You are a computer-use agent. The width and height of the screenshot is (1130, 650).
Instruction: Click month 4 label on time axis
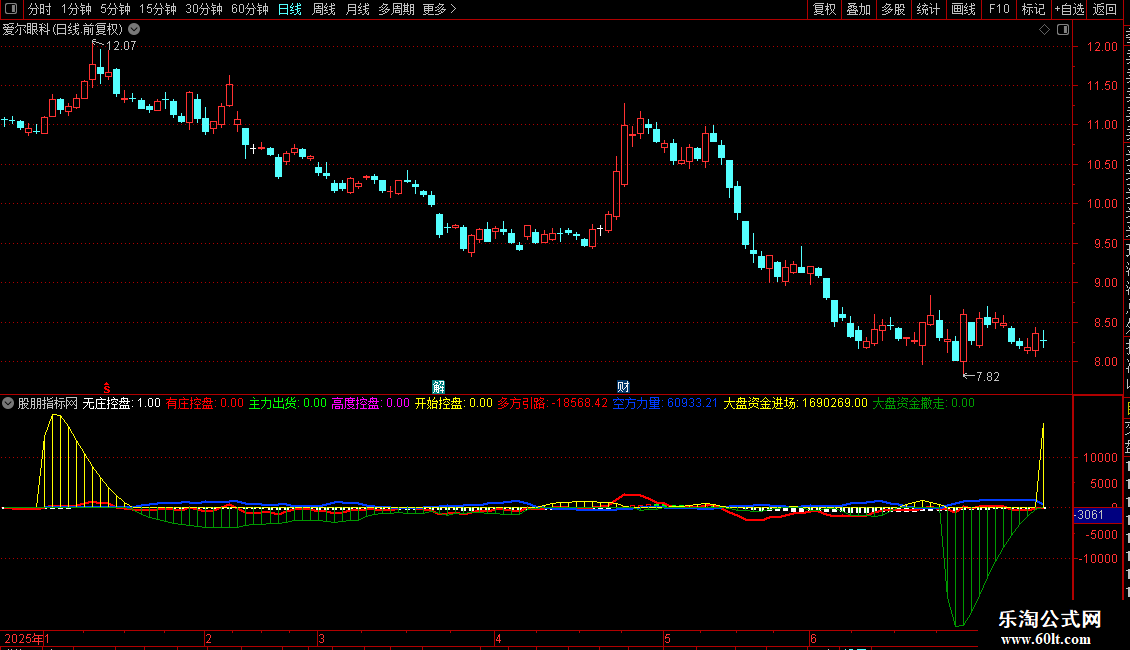[x=498, y=639]
